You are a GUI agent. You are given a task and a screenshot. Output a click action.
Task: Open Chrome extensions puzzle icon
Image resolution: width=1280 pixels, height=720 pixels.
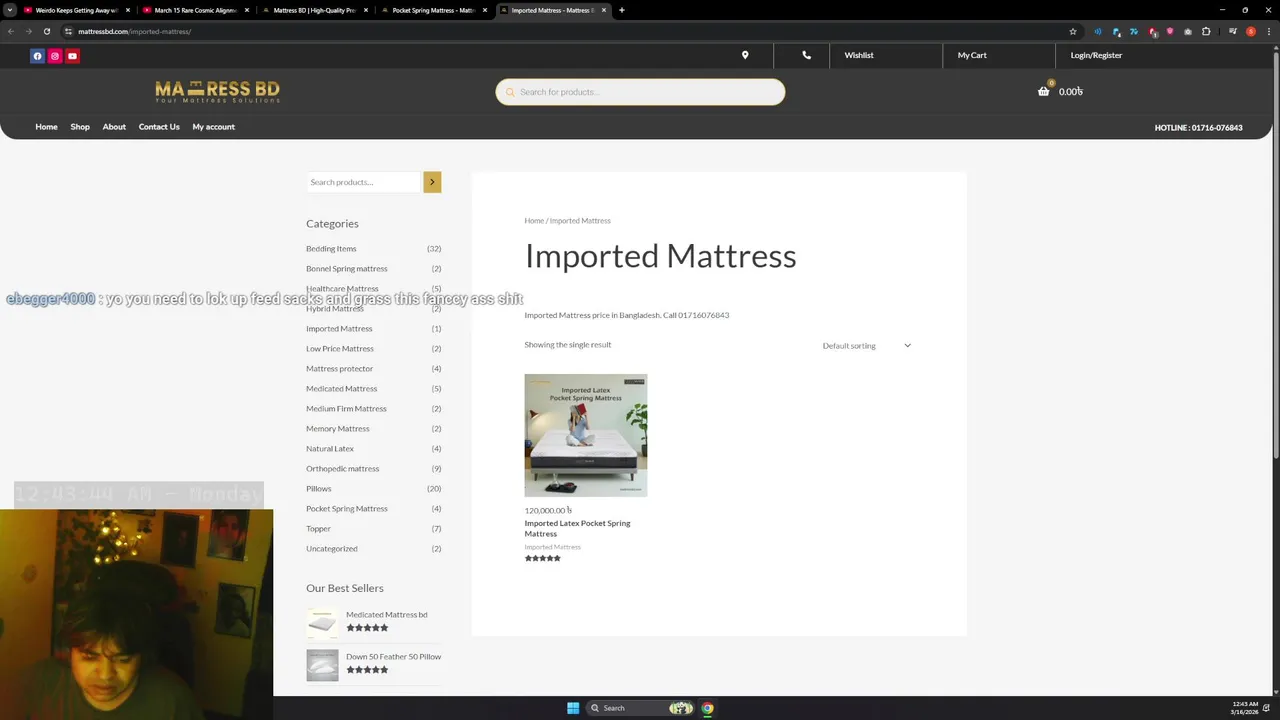[1206, 31]
